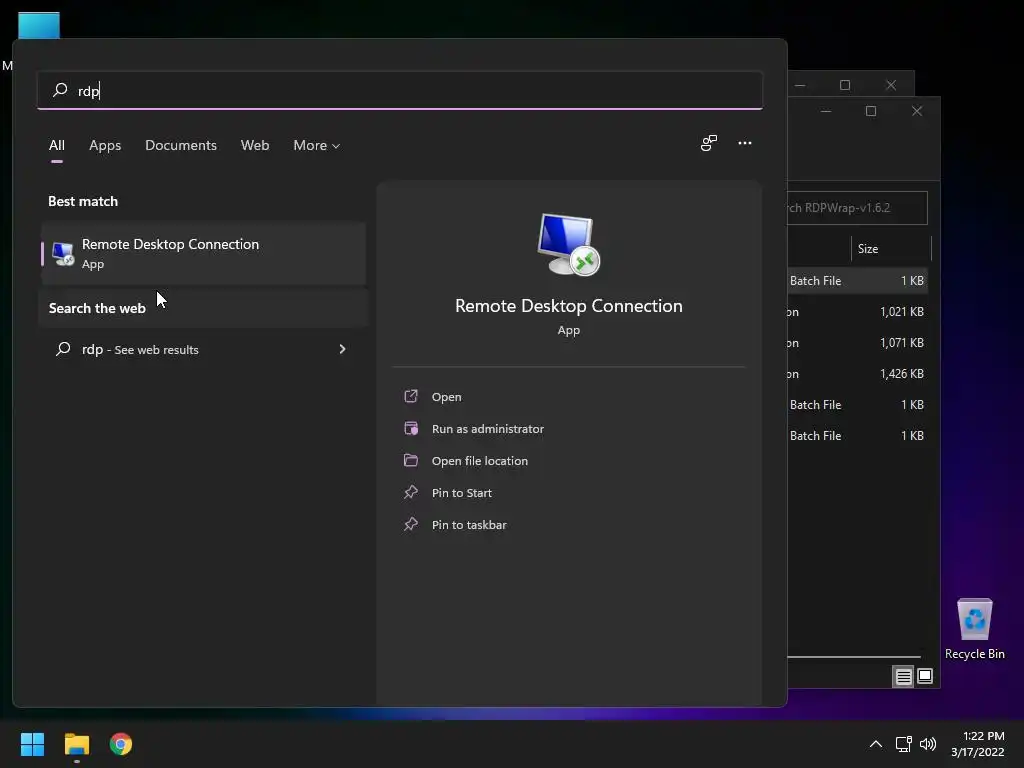
Task: Select Remote Desktop Connection best match result
Action: coord(204,253)
